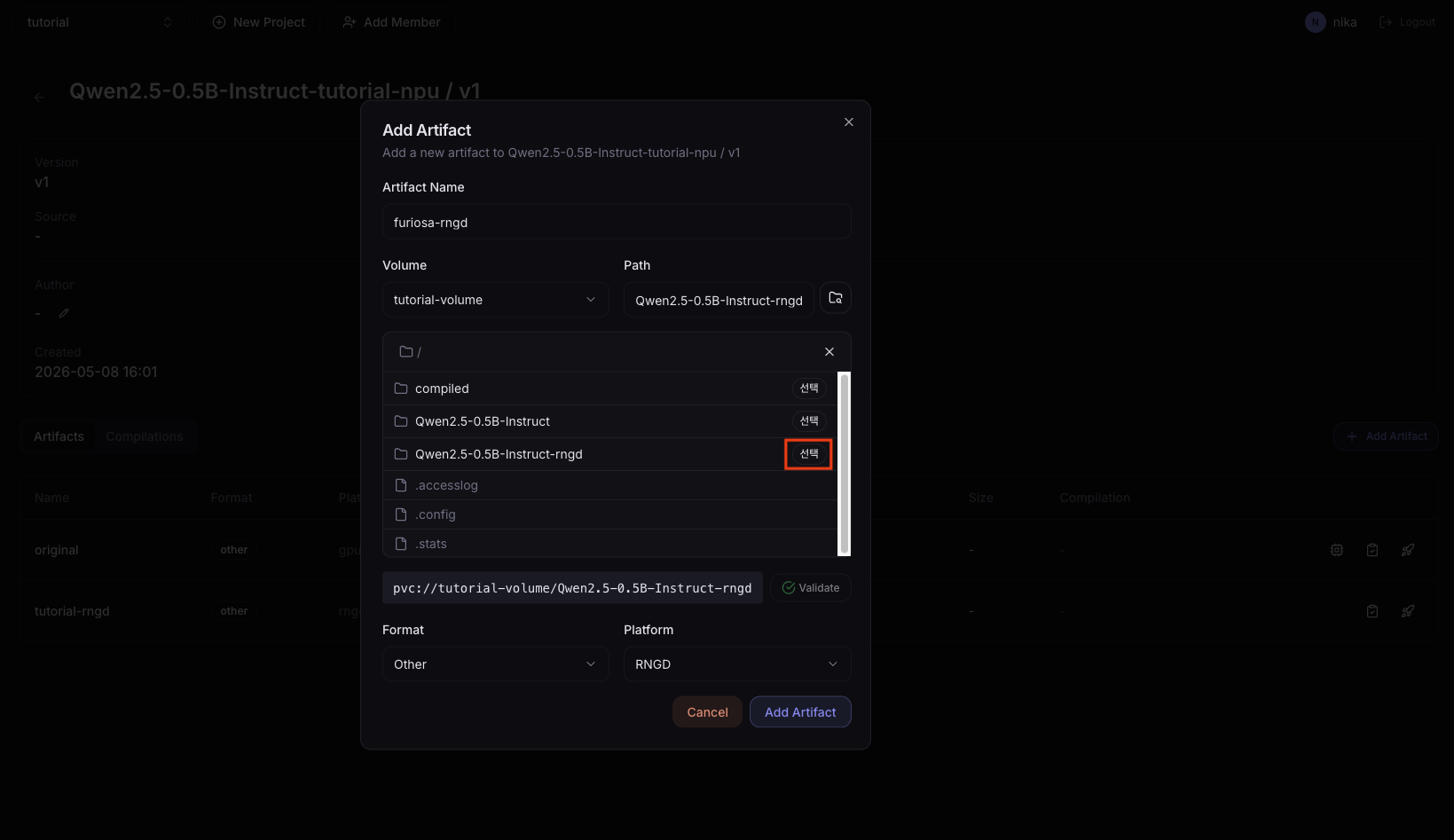Viewport: 1454px width, 840px height.
Task: Click the tutorial-rngd artifact name
Action: pyautogui.click(x=72, y=611)
